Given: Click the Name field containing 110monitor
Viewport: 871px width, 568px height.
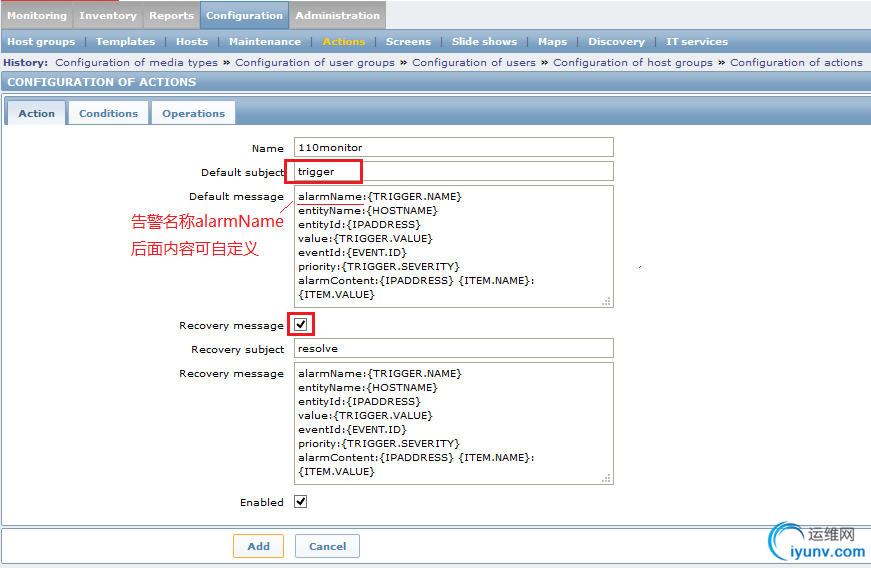Looking at the screenshot, I should (453, 148).
